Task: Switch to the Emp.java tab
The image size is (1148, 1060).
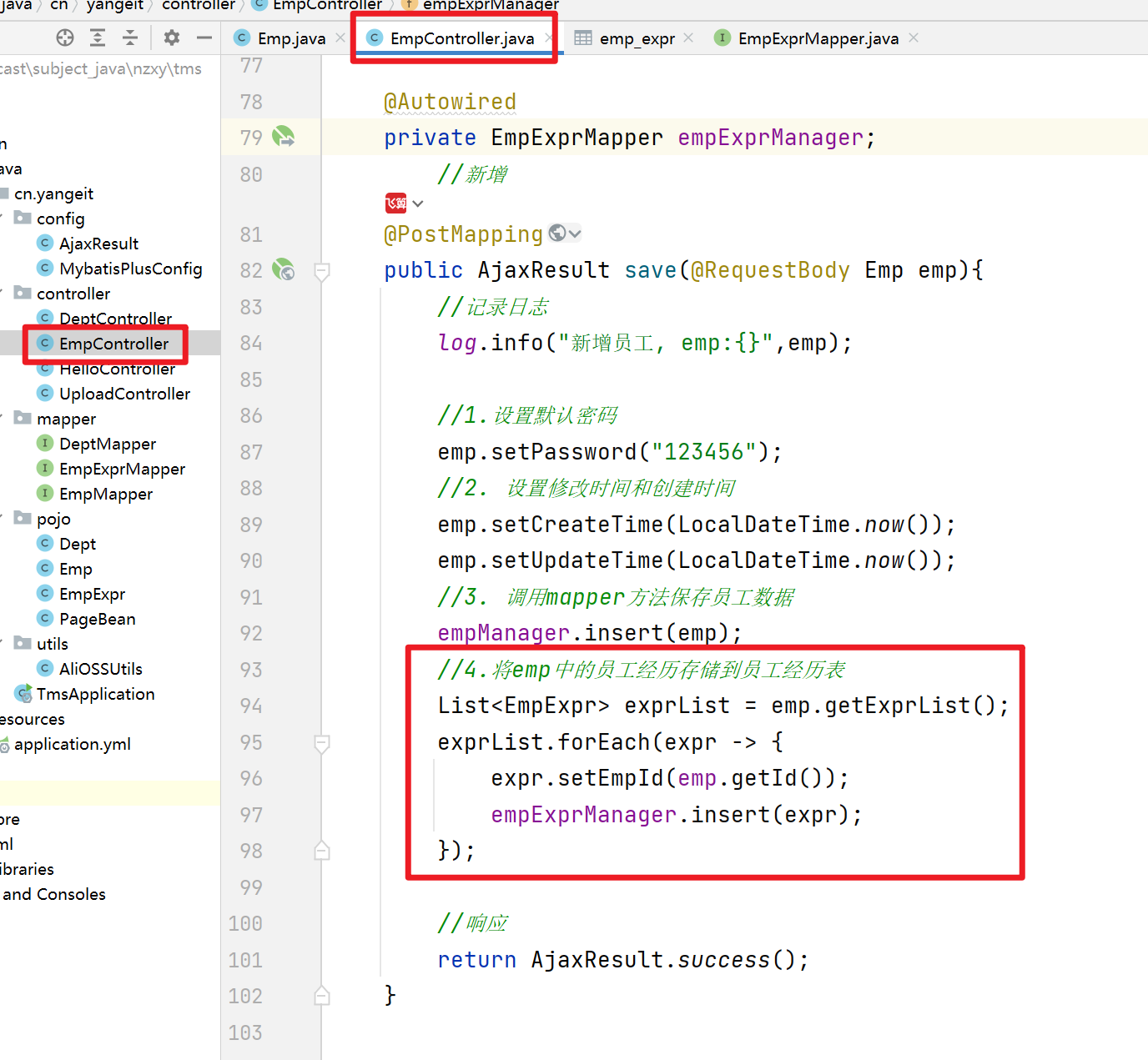Action: click(290, 38)
